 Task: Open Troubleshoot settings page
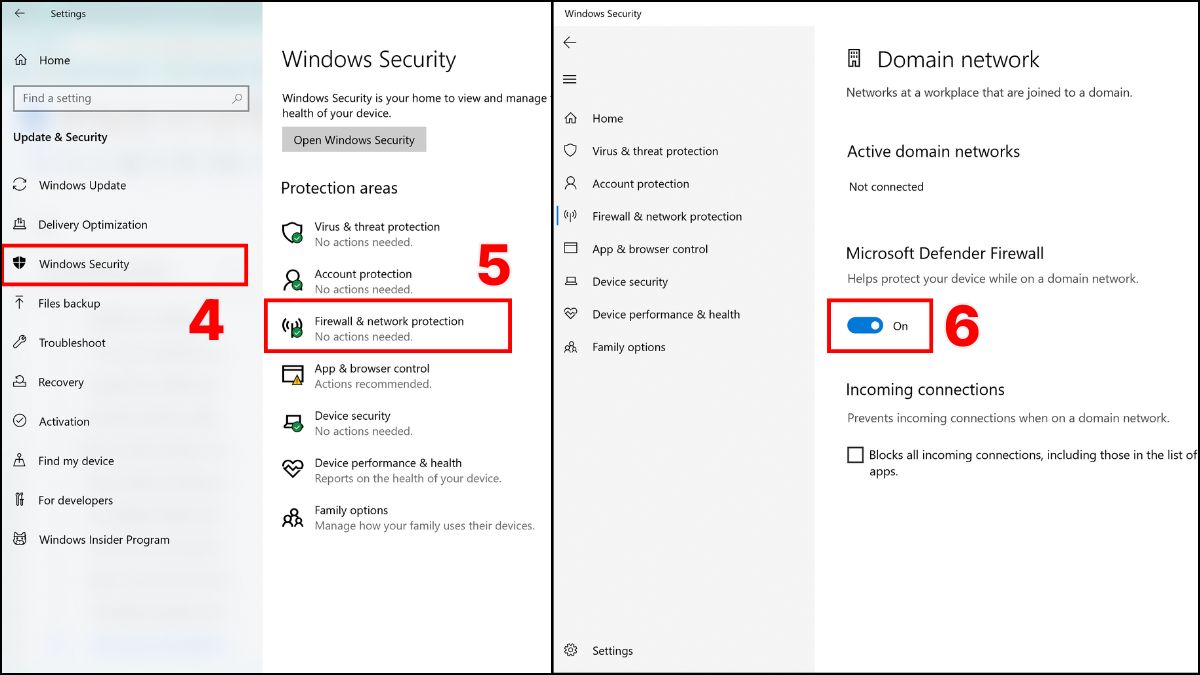click(x=72, y=342)
